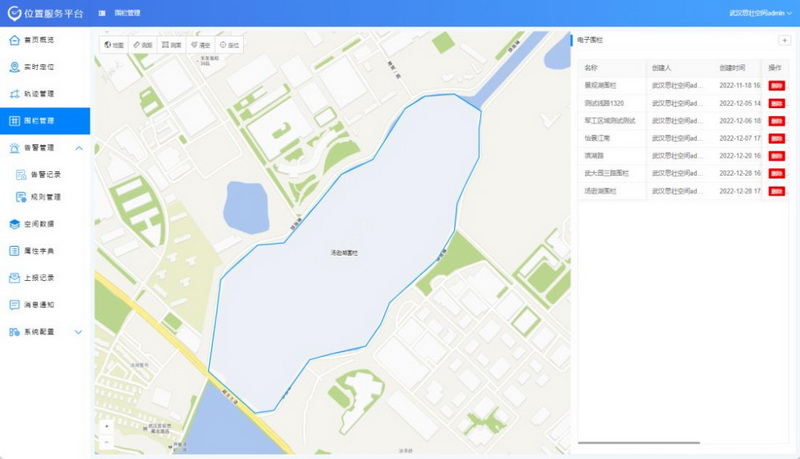800x459 pixels.
Task: Click the clear (清空) map tool
Action: pos(200,45)
